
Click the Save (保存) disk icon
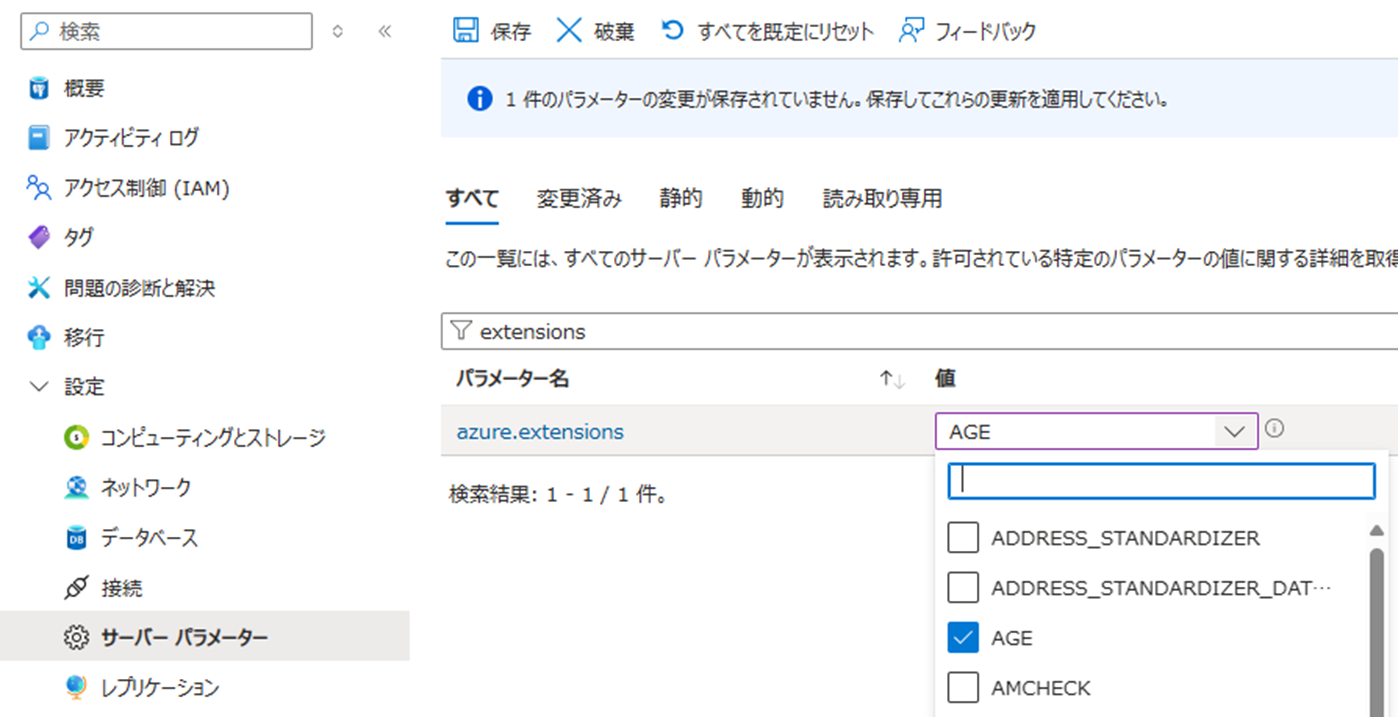pos(466,31)
